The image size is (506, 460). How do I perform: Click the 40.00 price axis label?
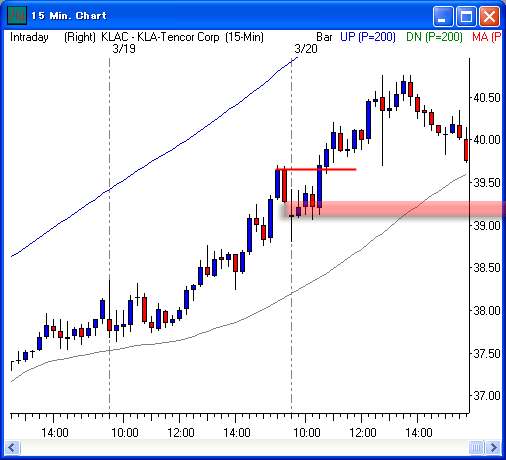coord(487,140)
